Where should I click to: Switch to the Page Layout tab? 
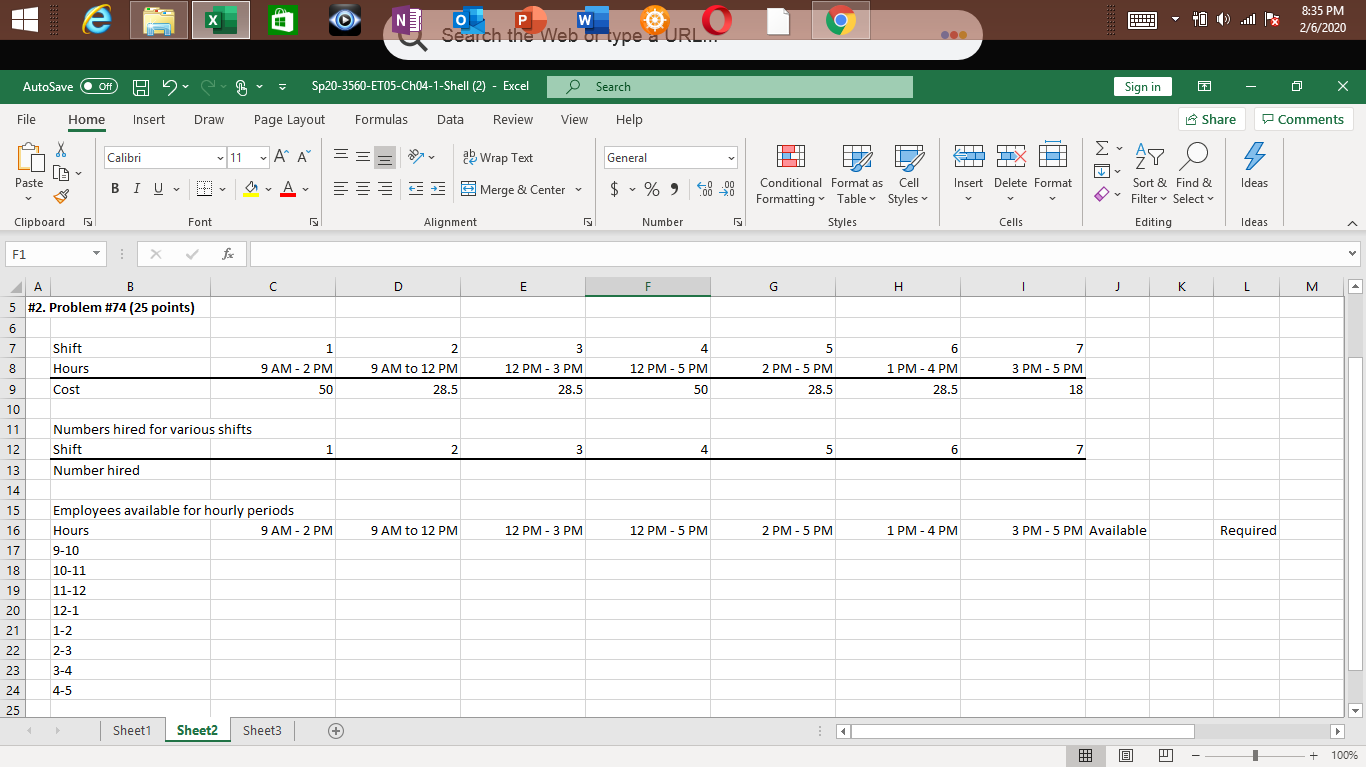289,119
